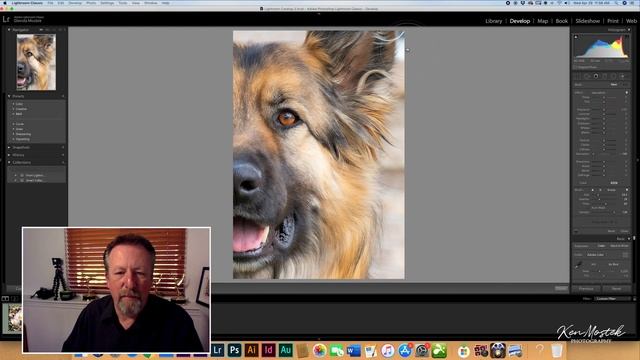
Task: Switch to the Book module
Action: click(562, 21)
